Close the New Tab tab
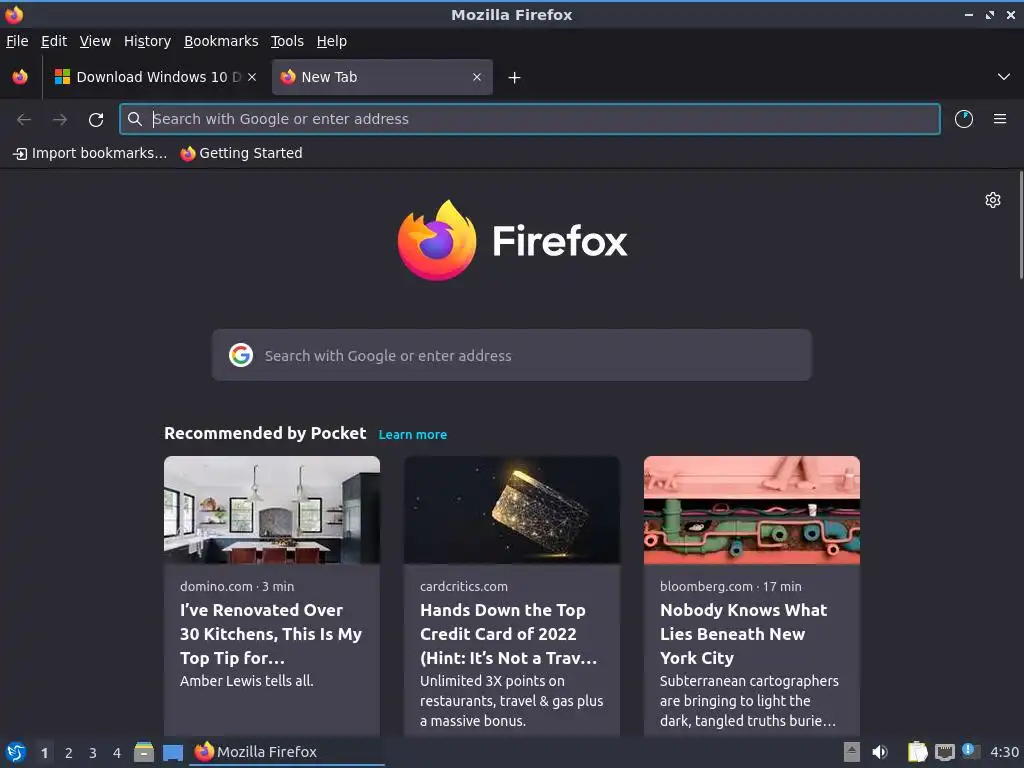Screen dimensions: 1024x768 coord(477,77)
